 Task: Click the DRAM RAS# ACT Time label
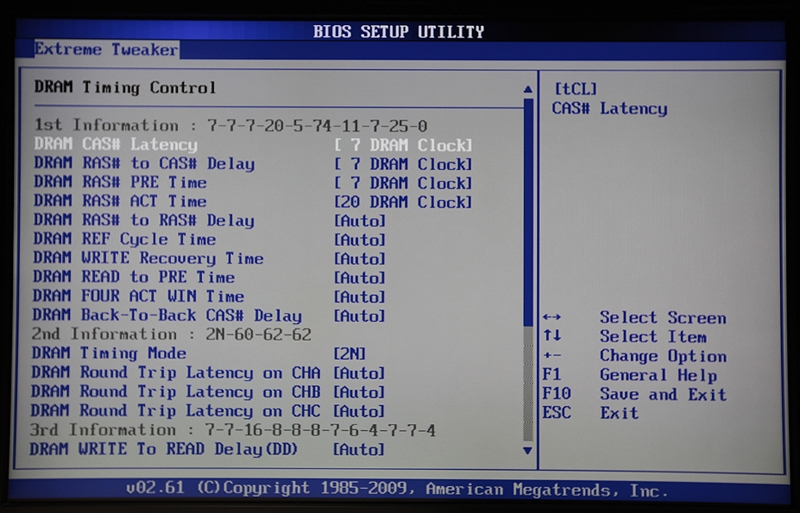[120, 201]
